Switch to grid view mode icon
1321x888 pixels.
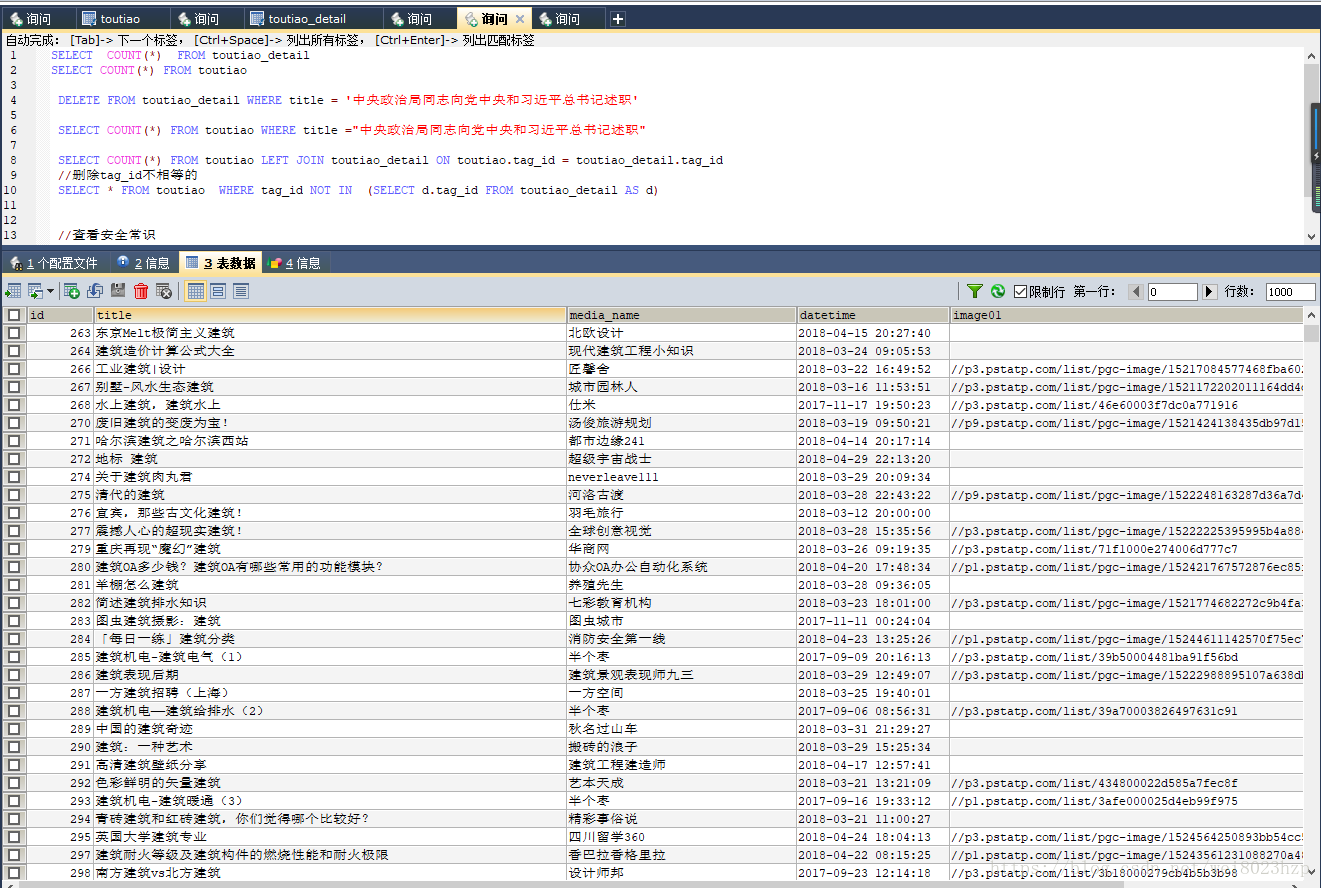point(196,291)
